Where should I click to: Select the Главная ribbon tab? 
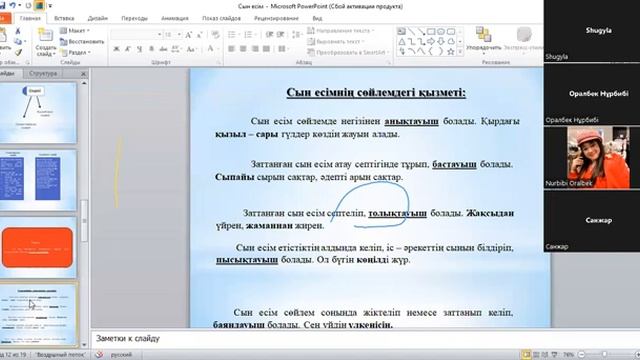pyautogui.click(x=30, y=18)
